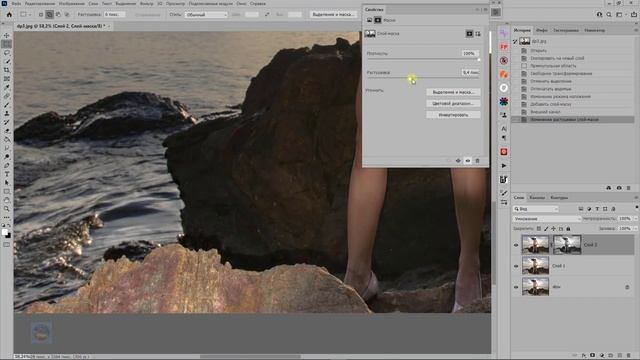Open the Filter menu
640x360 pixels.
click(147, 3)
